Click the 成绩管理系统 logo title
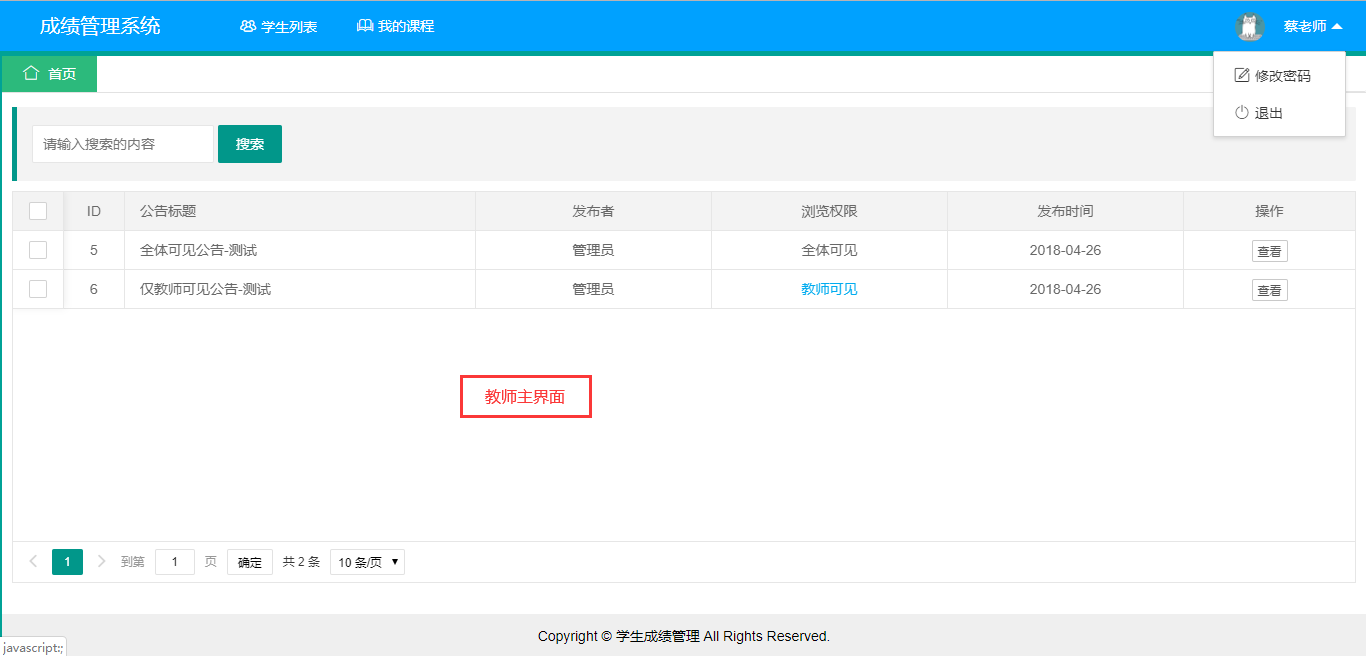The image size is (1366, 656). 100,26
